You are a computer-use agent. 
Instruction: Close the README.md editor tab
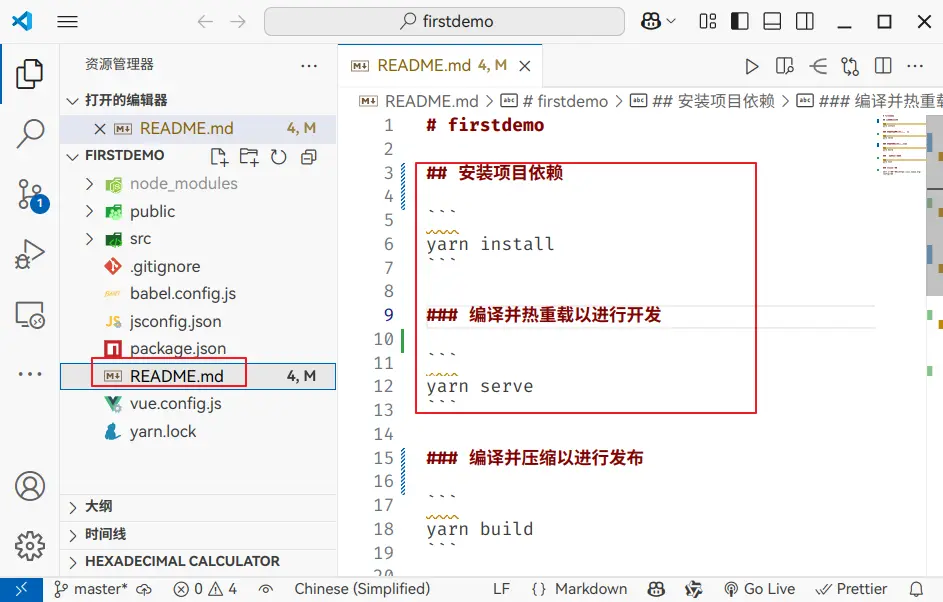[525, 66]
